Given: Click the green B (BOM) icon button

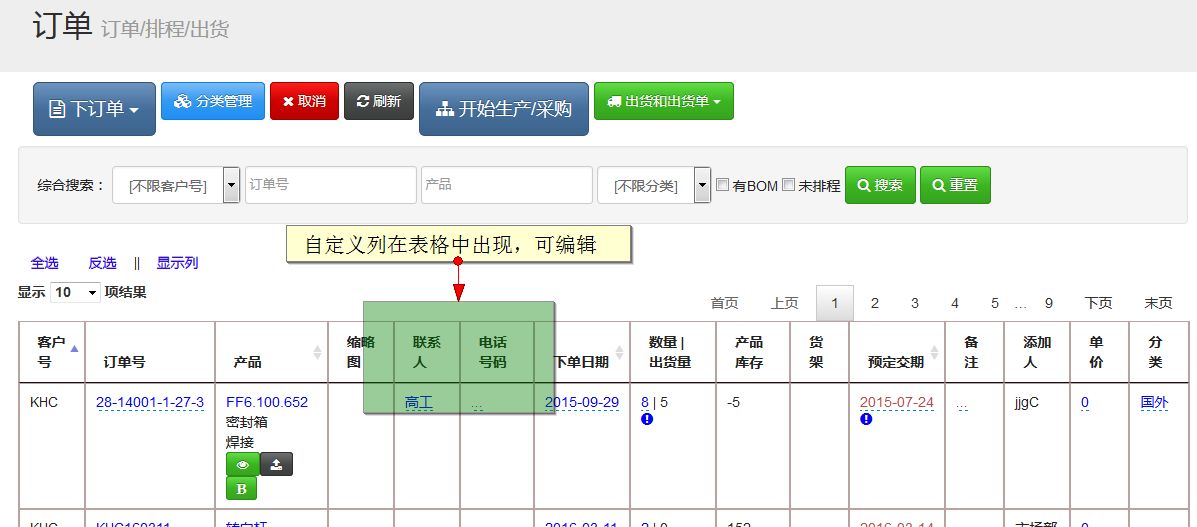Looking at the screenshot, I should coord(242,488).
